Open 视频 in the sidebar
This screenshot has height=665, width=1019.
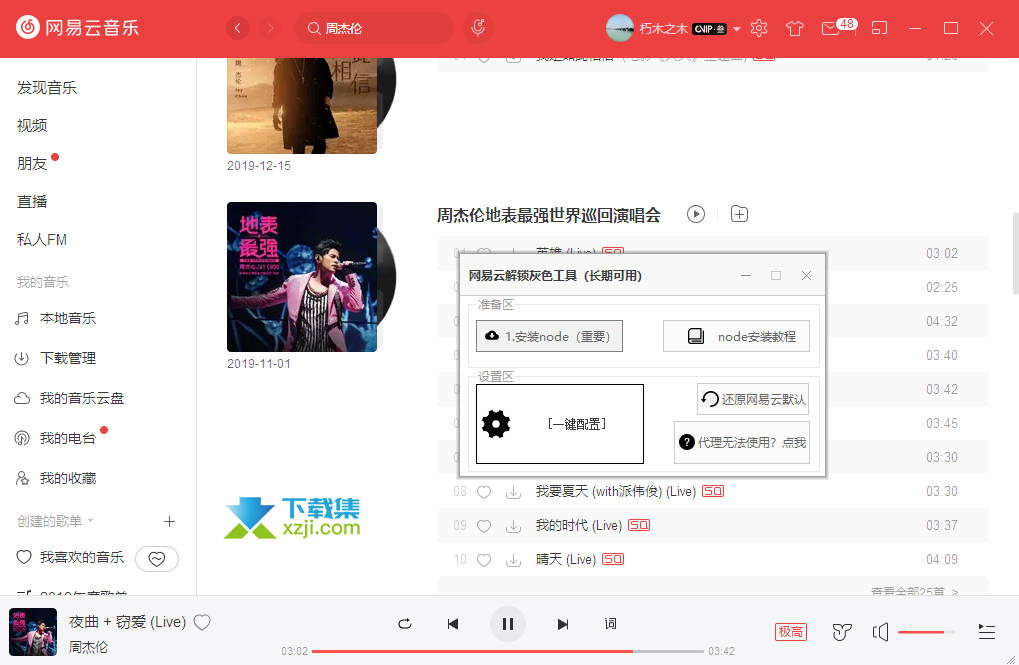(x=32, y=125)
